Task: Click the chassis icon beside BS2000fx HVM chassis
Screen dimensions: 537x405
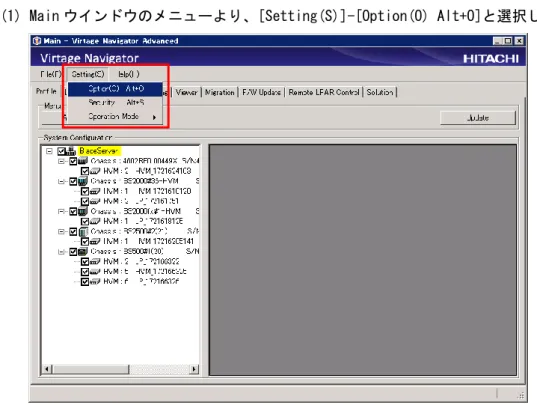Action: click(x=83, y=211)
